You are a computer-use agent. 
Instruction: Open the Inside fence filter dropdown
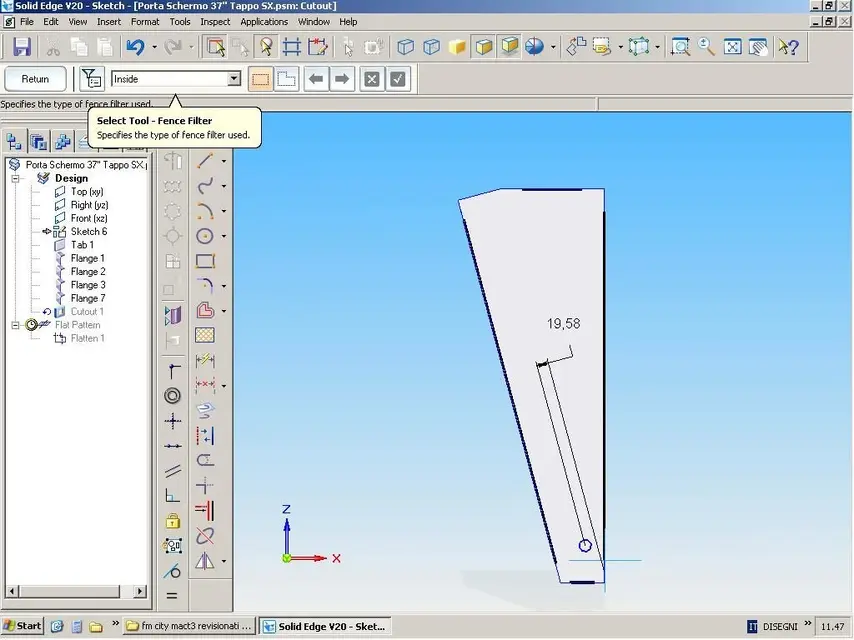(234, 79)
